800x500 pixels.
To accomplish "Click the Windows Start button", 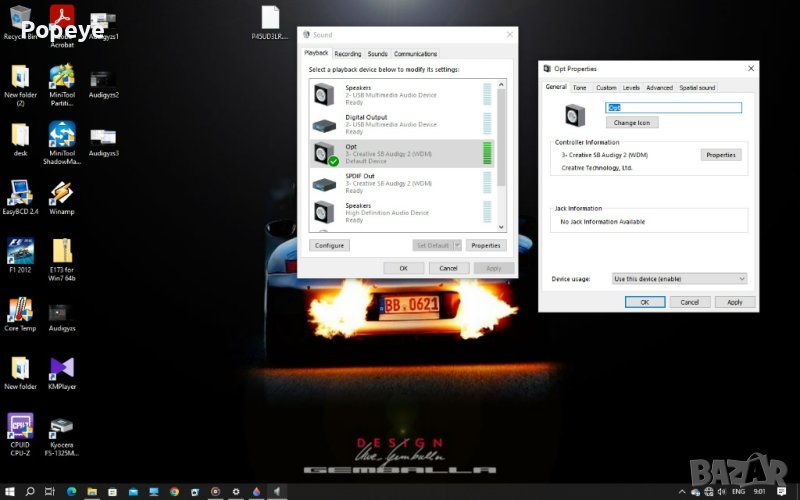I will [x=9, y=491].
